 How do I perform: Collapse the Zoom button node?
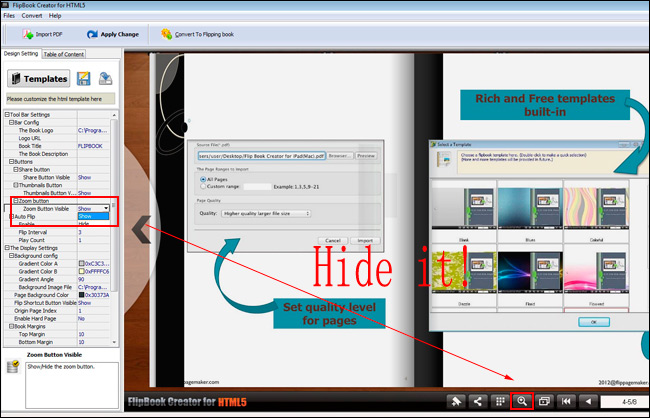pos(16,201)
